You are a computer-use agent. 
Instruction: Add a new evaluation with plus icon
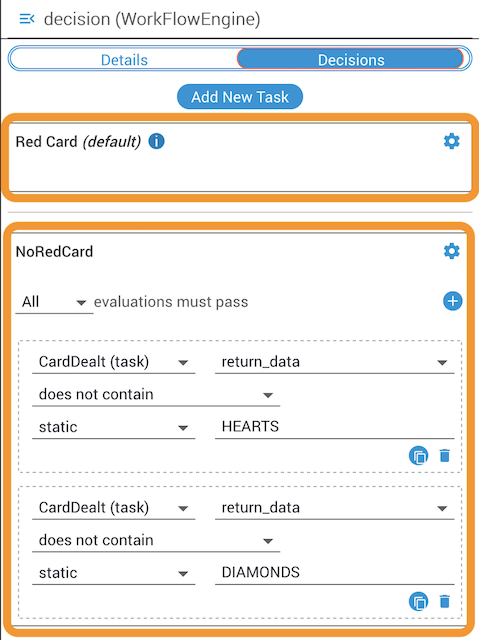pyautogui.click(x=452, y=301)
